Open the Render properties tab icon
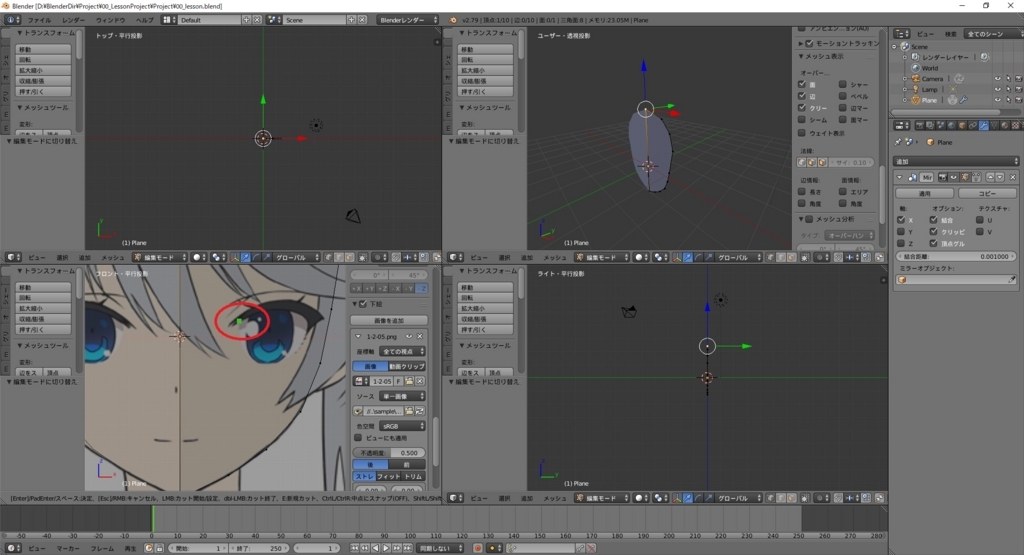The height and width of the screenshot is (555, 1024). click(920, 125)
